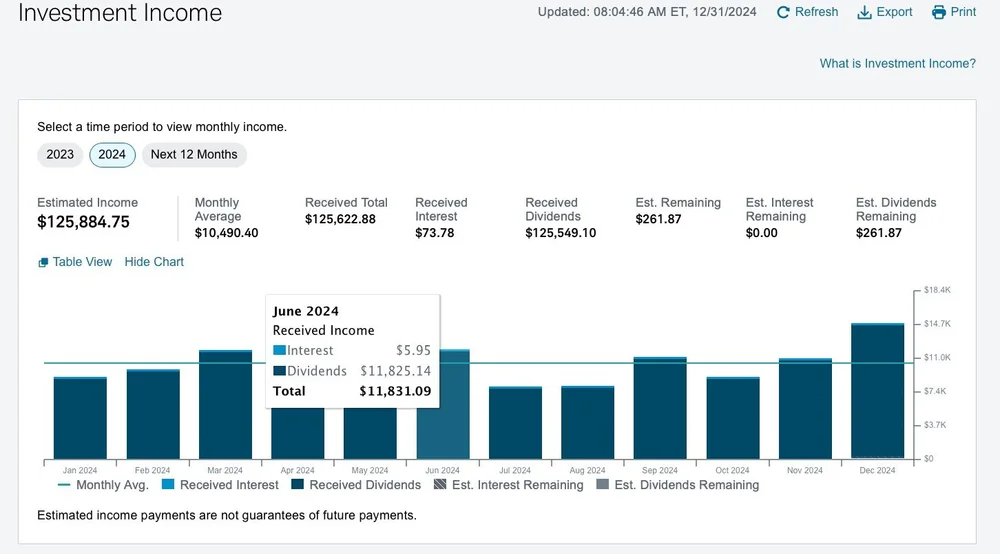The width and height of the screenshot is (1000, 554).
Task: Switch to Table View
Action: [82, 262]
